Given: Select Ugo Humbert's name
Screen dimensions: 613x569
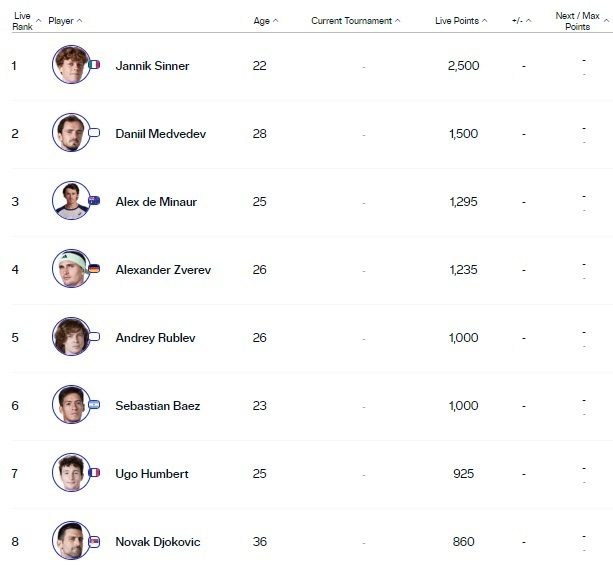Looking at the screenshot, I should [152, 474].
